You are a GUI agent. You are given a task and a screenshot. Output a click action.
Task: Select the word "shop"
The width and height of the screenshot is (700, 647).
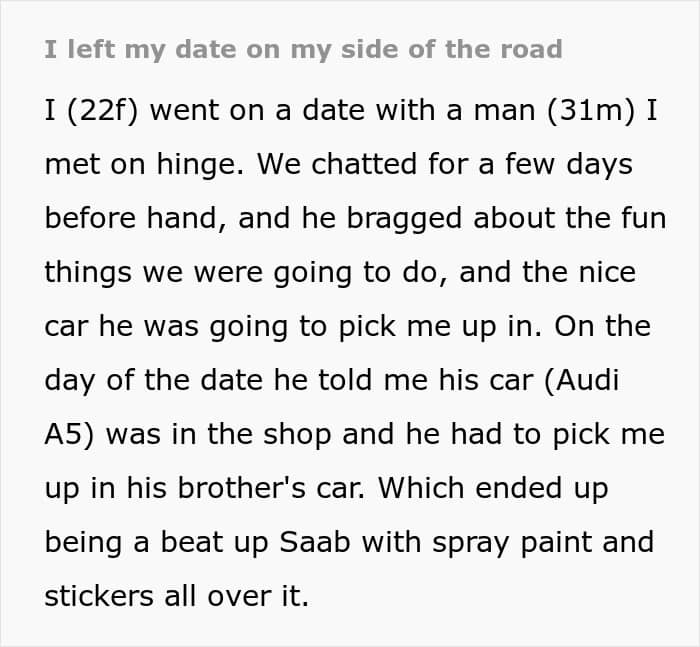tap(297, 435)
